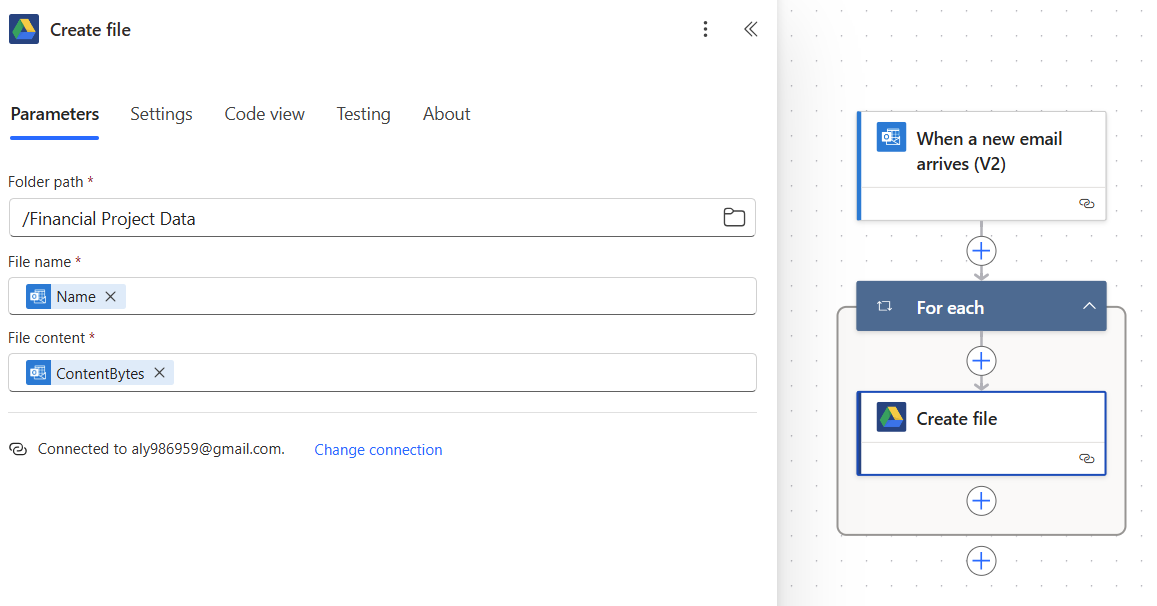Click Outlook icon on email trigger card
The height and width of the screenshot is (606, 1157).
point(891,137)
